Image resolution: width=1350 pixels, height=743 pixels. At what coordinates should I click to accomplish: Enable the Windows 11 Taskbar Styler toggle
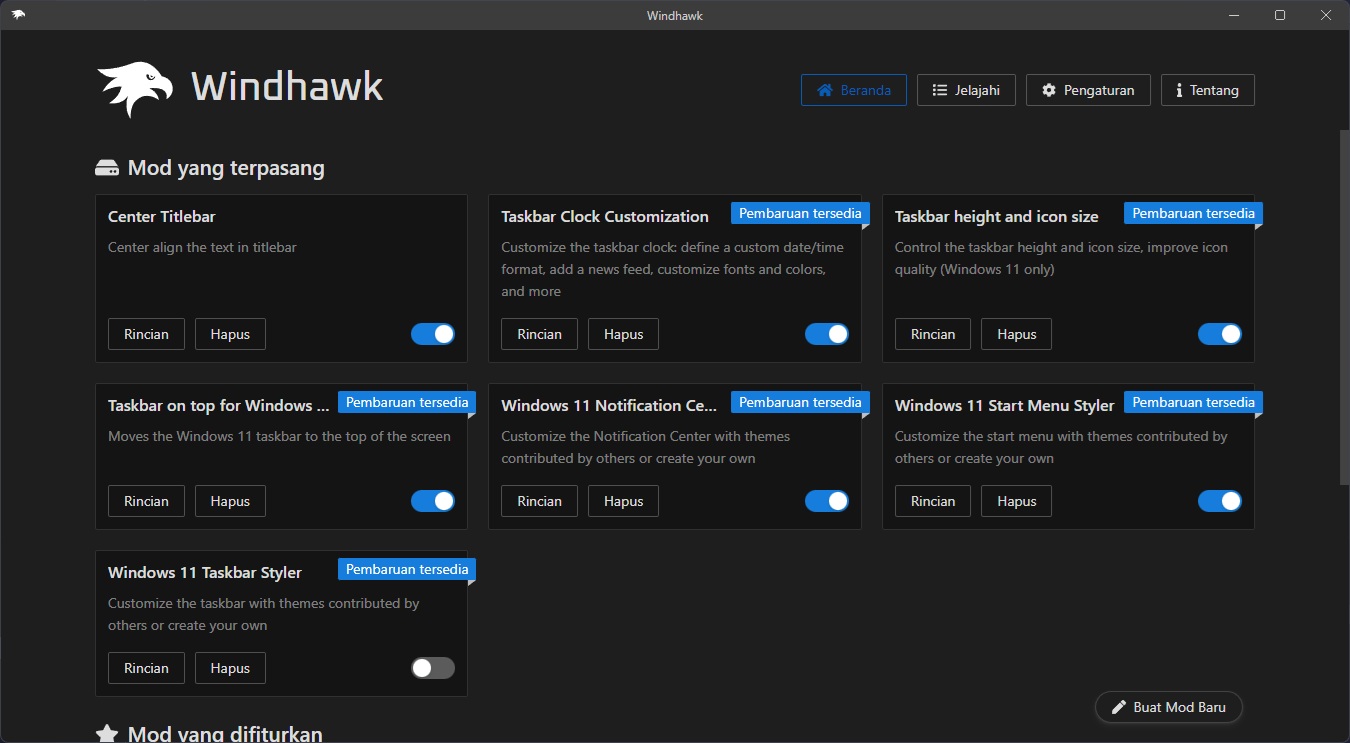[x=433, y=668]
